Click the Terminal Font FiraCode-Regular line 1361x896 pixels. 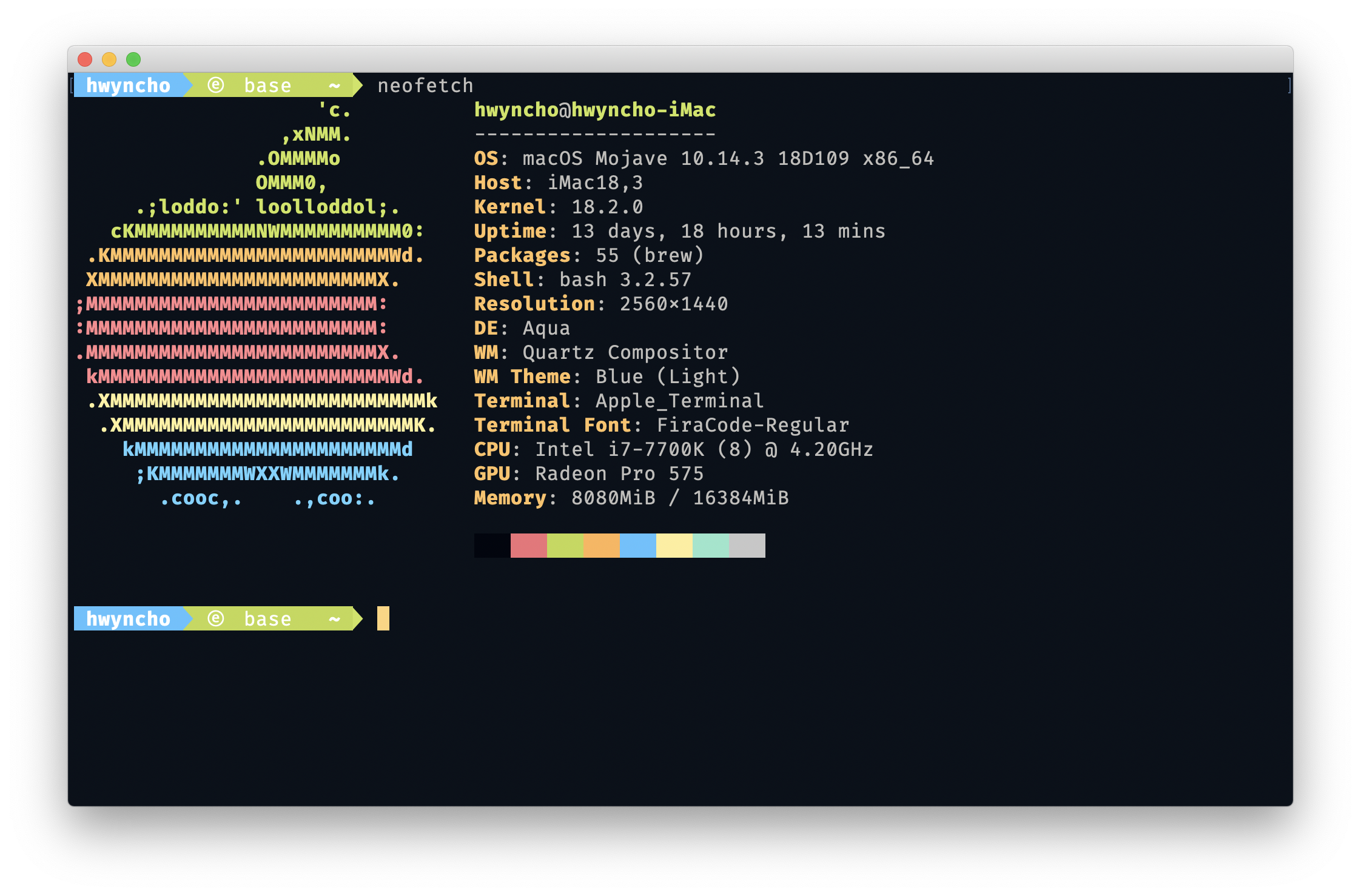[x=661, y=425]
